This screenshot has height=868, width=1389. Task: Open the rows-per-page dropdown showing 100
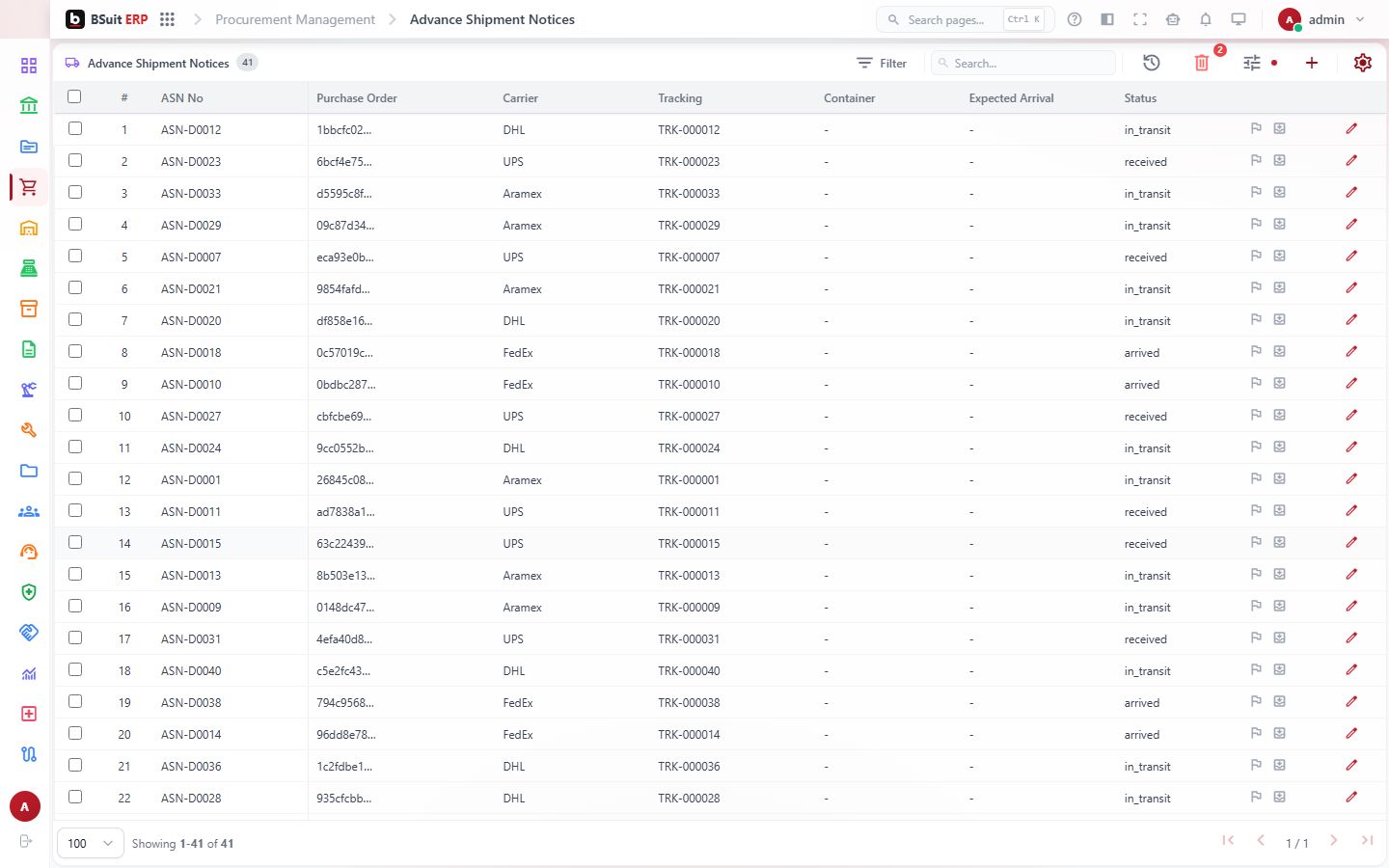click(91, 843)
